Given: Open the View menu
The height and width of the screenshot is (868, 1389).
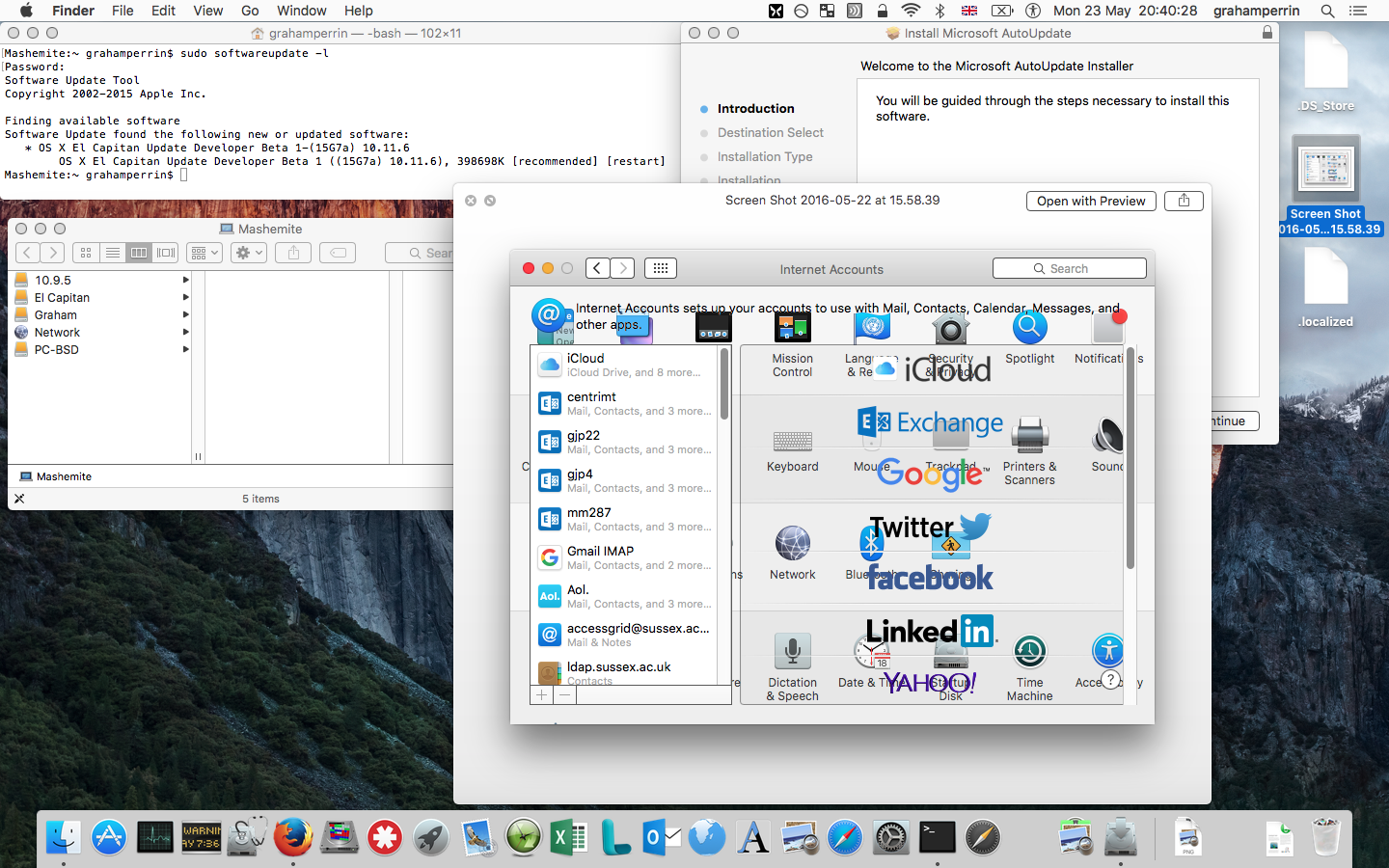Looking at the screenshot, I should click(207, 11).
